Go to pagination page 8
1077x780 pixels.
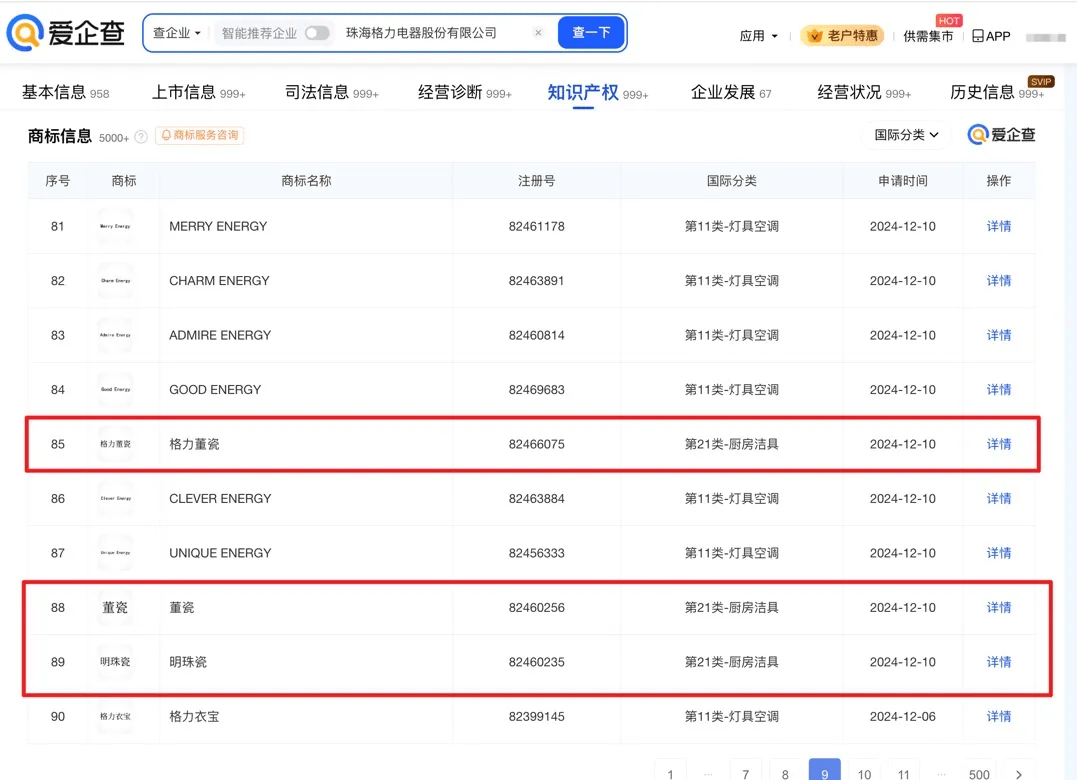(785, 772)
